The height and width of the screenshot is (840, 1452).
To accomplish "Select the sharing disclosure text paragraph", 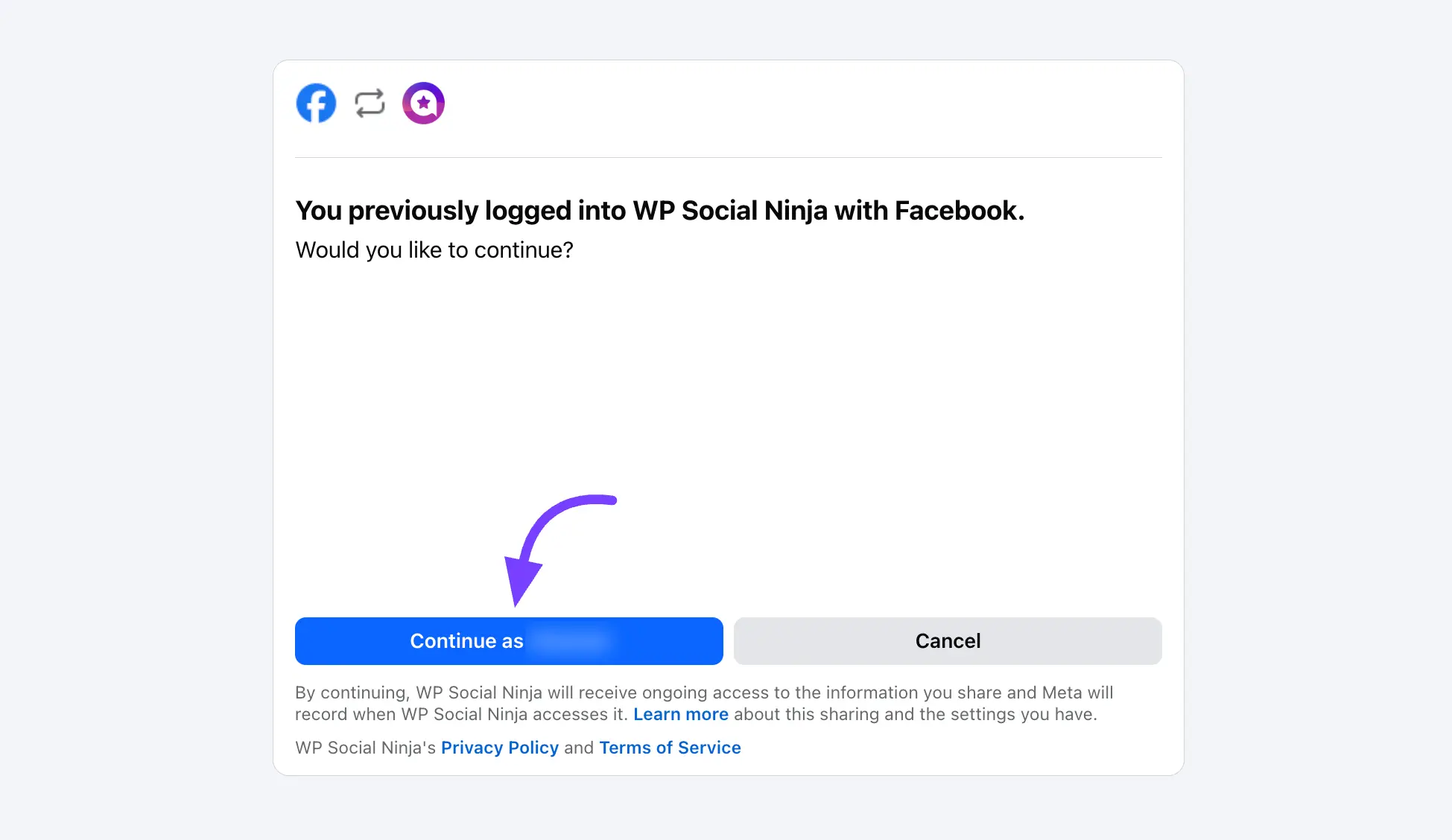I will coord(704,703).
